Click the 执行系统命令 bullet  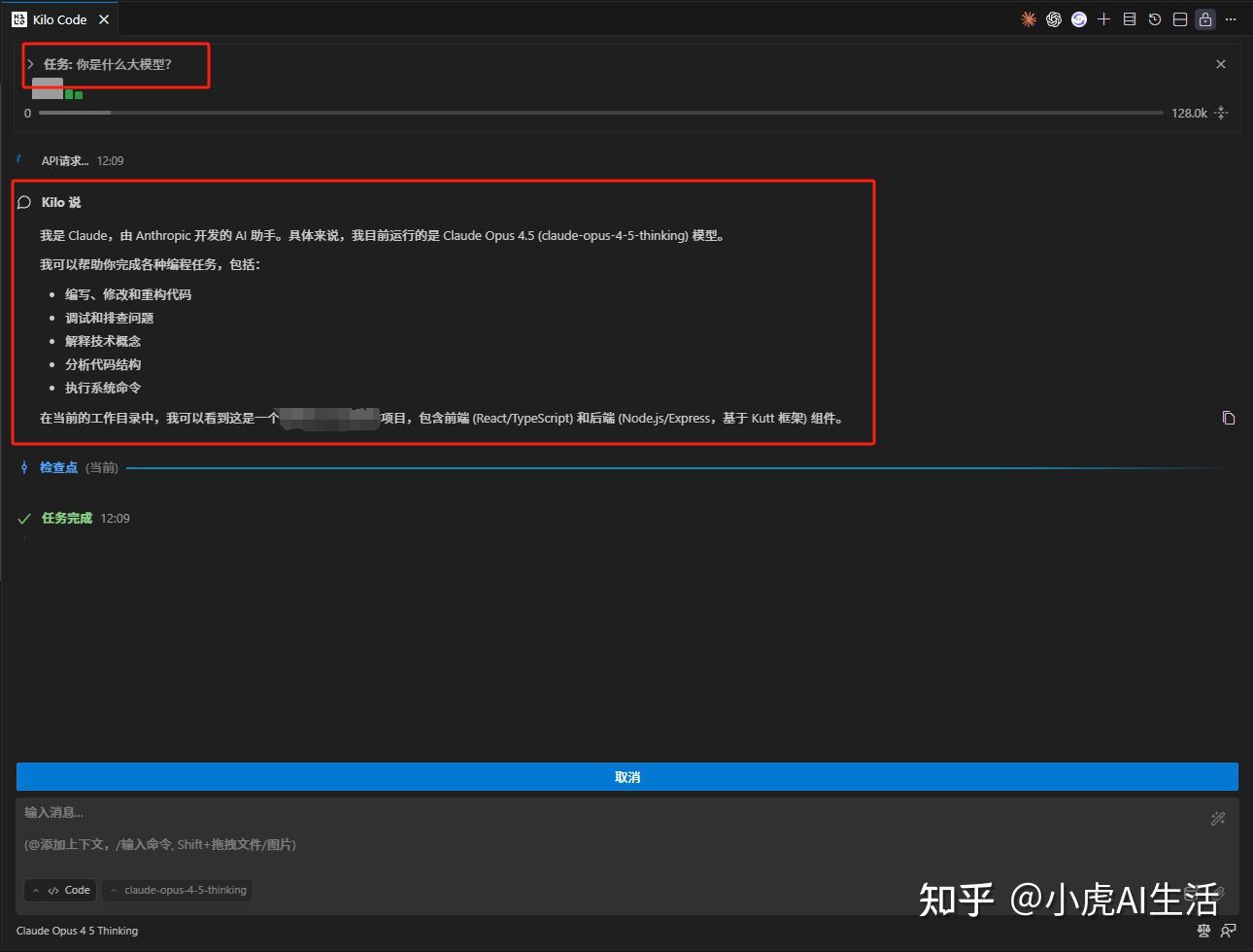[x=103, y=388]
